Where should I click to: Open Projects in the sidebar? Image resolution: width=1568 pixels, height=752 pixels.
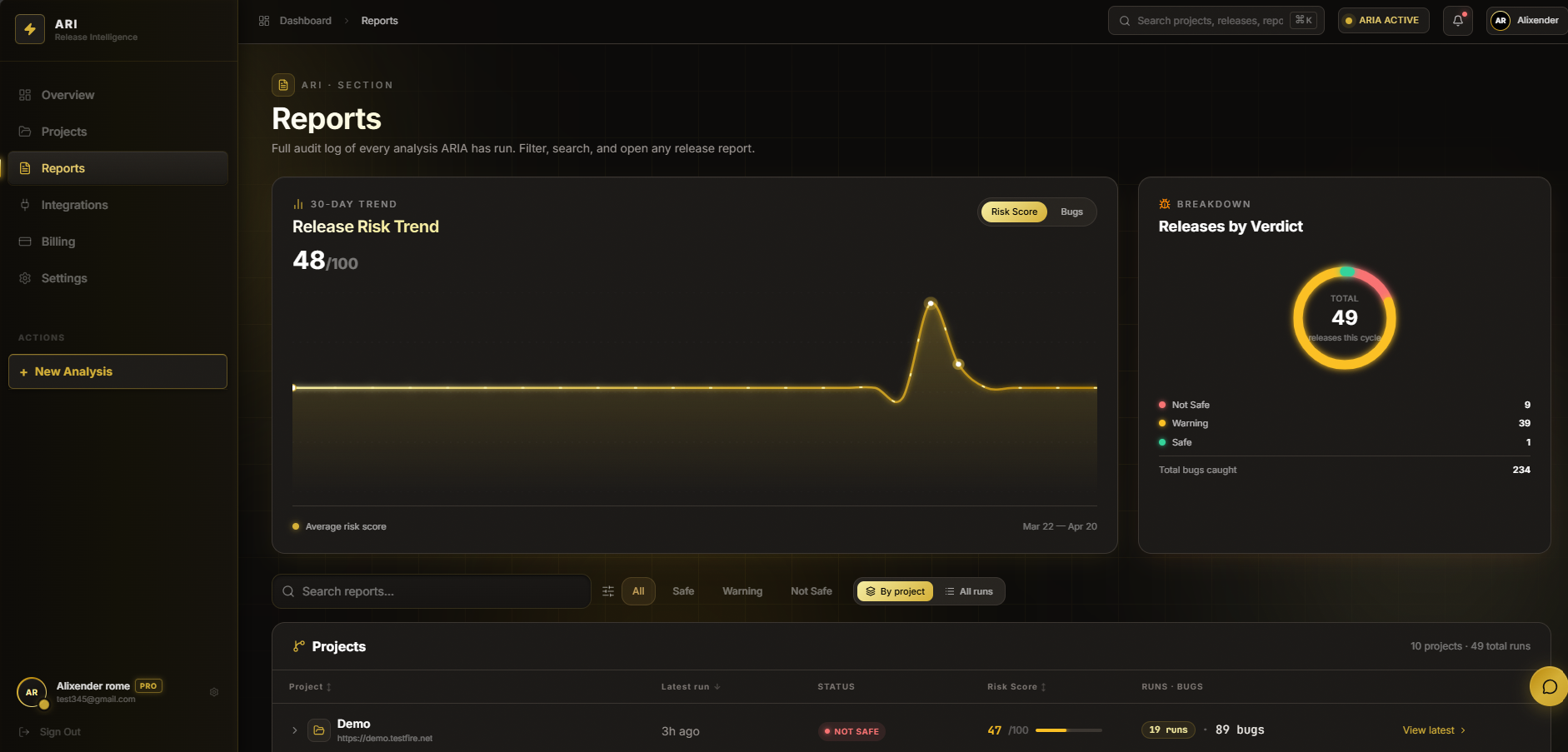click(117, 132)
